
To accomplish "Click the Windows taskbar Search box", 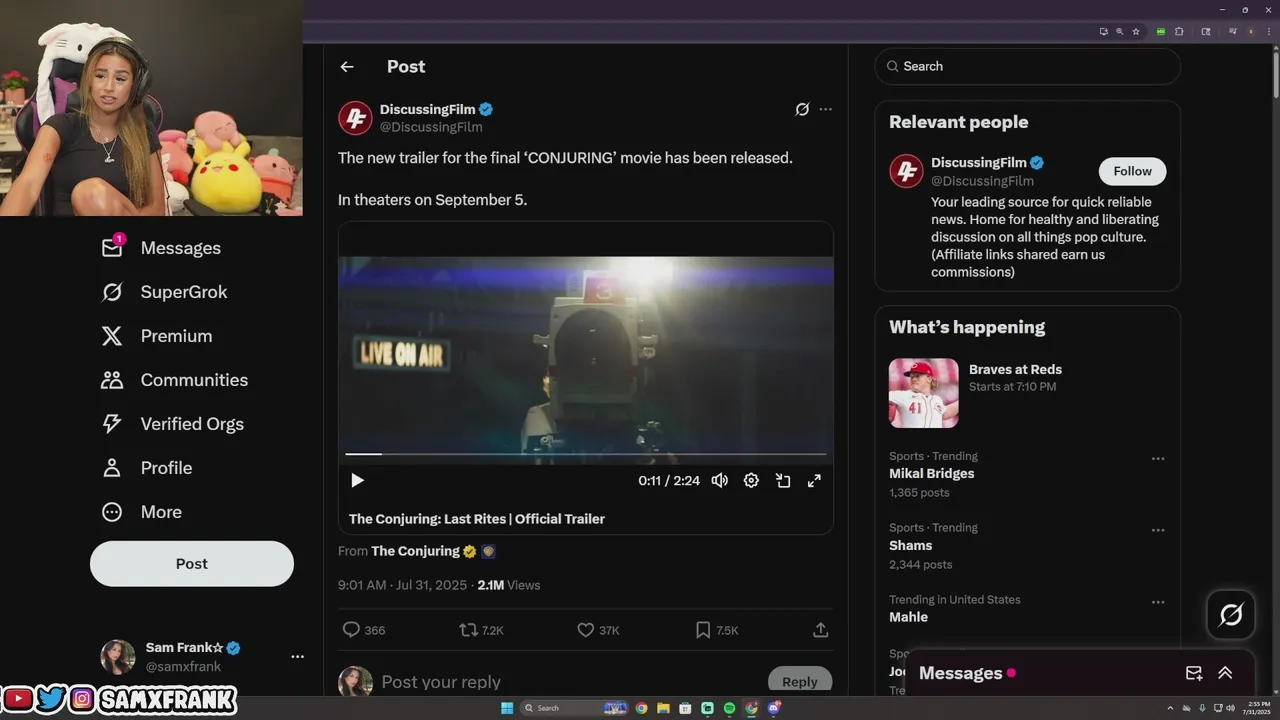I will coord(574,708).
